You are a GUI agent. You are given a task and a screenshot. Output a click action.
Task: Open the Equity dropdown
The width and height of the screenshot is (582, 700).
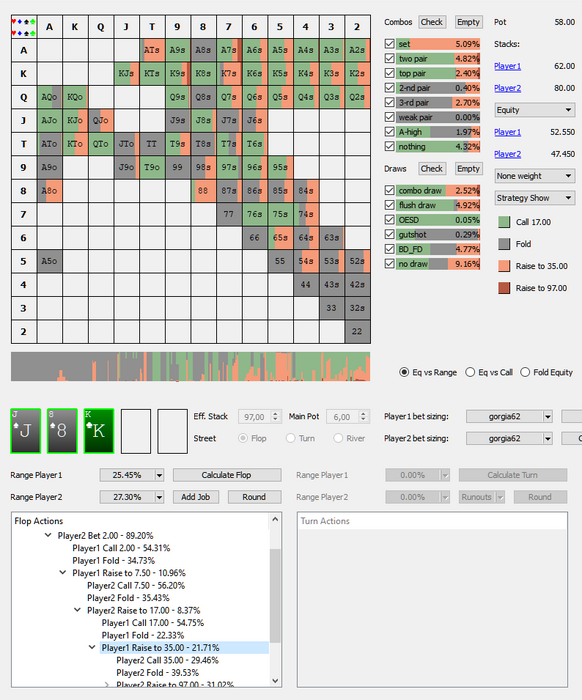pyautogui.click(x=534, y=110)
